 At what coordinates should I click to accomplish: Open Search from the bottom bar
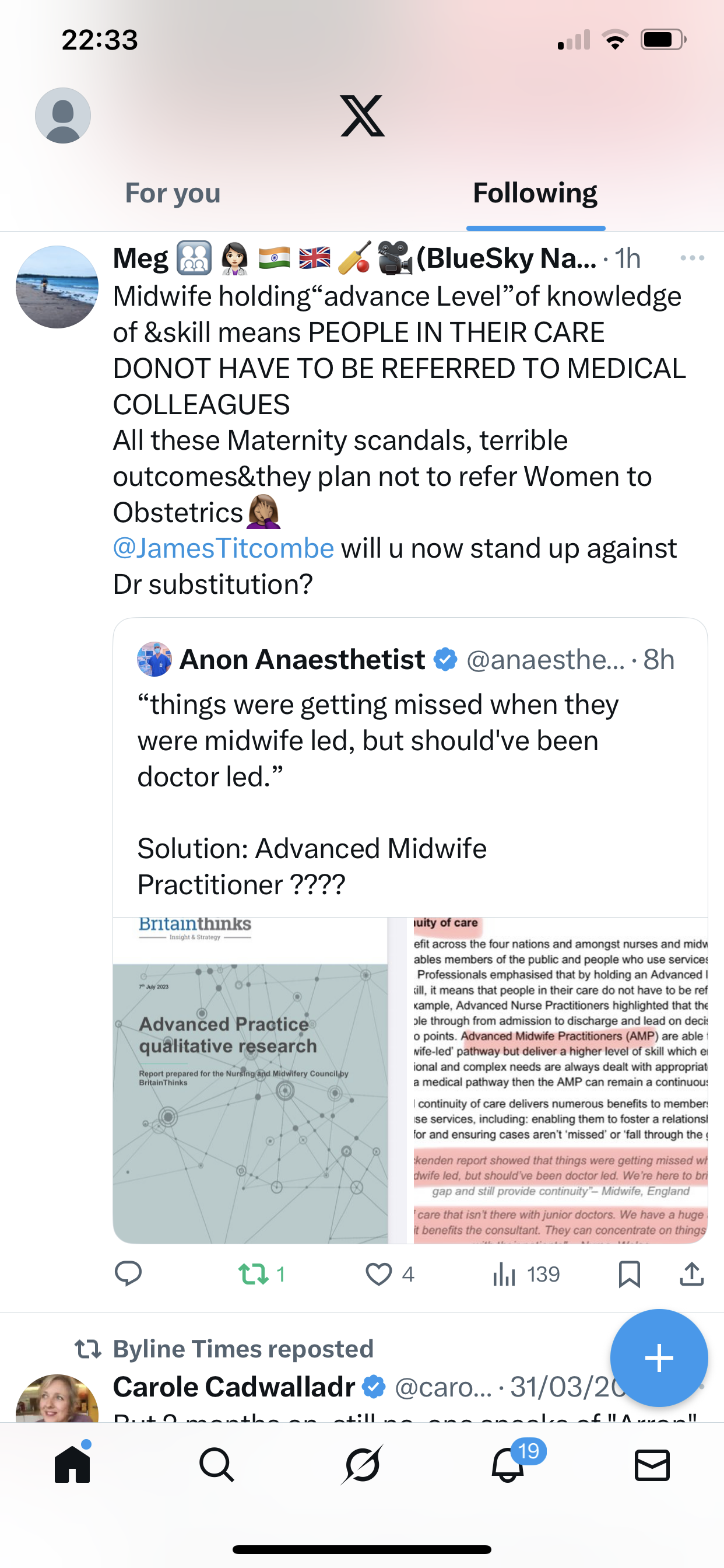tap(217, 1465)
